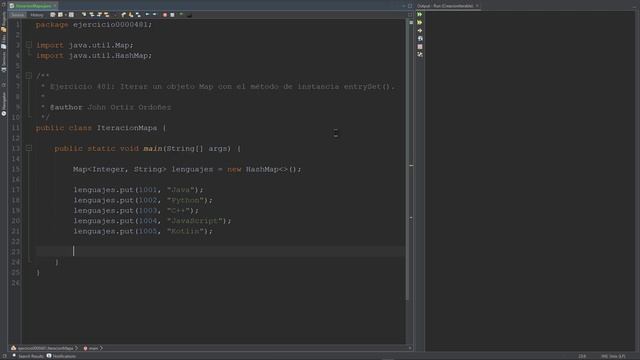This screenshot has width=640, height=360.
Task: Open the Navigator side panel
Action: (4, 104)
